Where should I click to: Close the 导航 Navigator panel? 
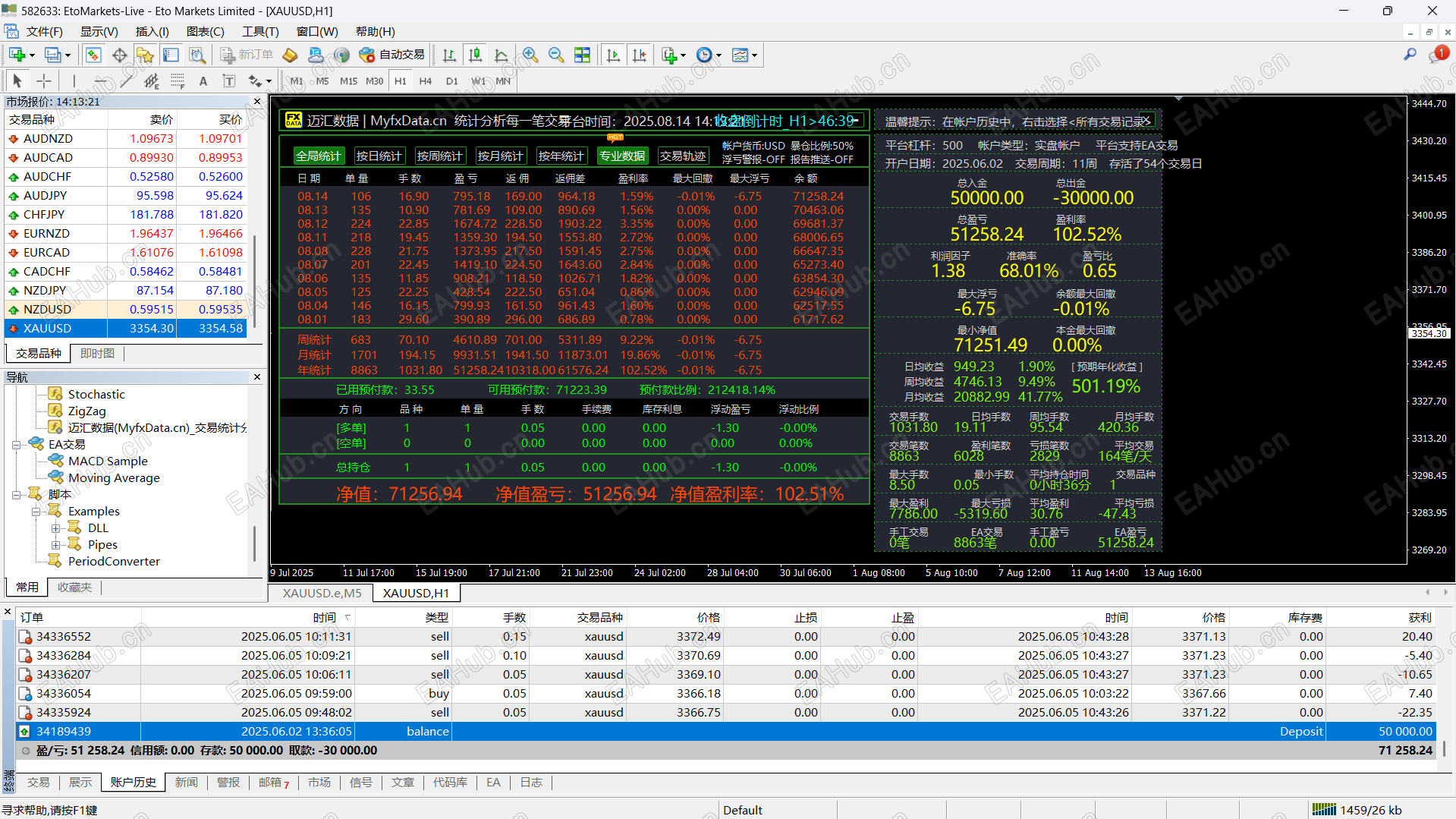(257, 376)
